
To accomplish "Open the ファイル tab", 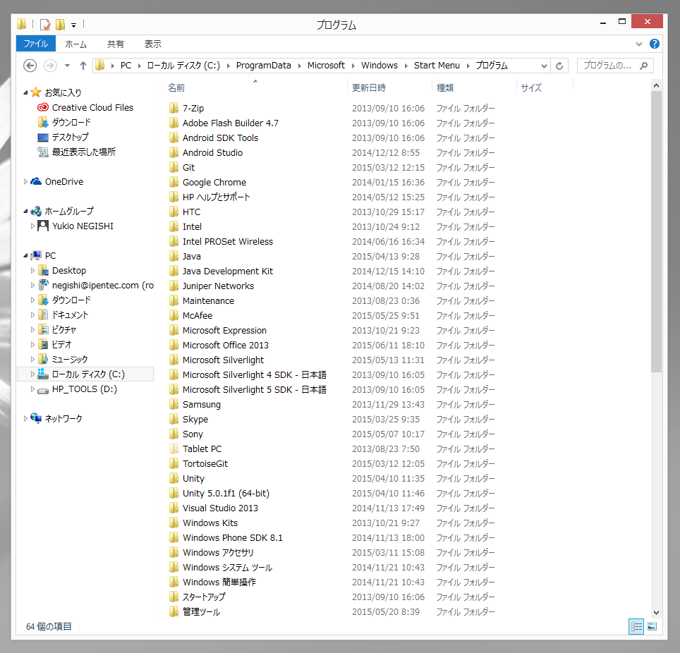I will [x=36, y=43].
